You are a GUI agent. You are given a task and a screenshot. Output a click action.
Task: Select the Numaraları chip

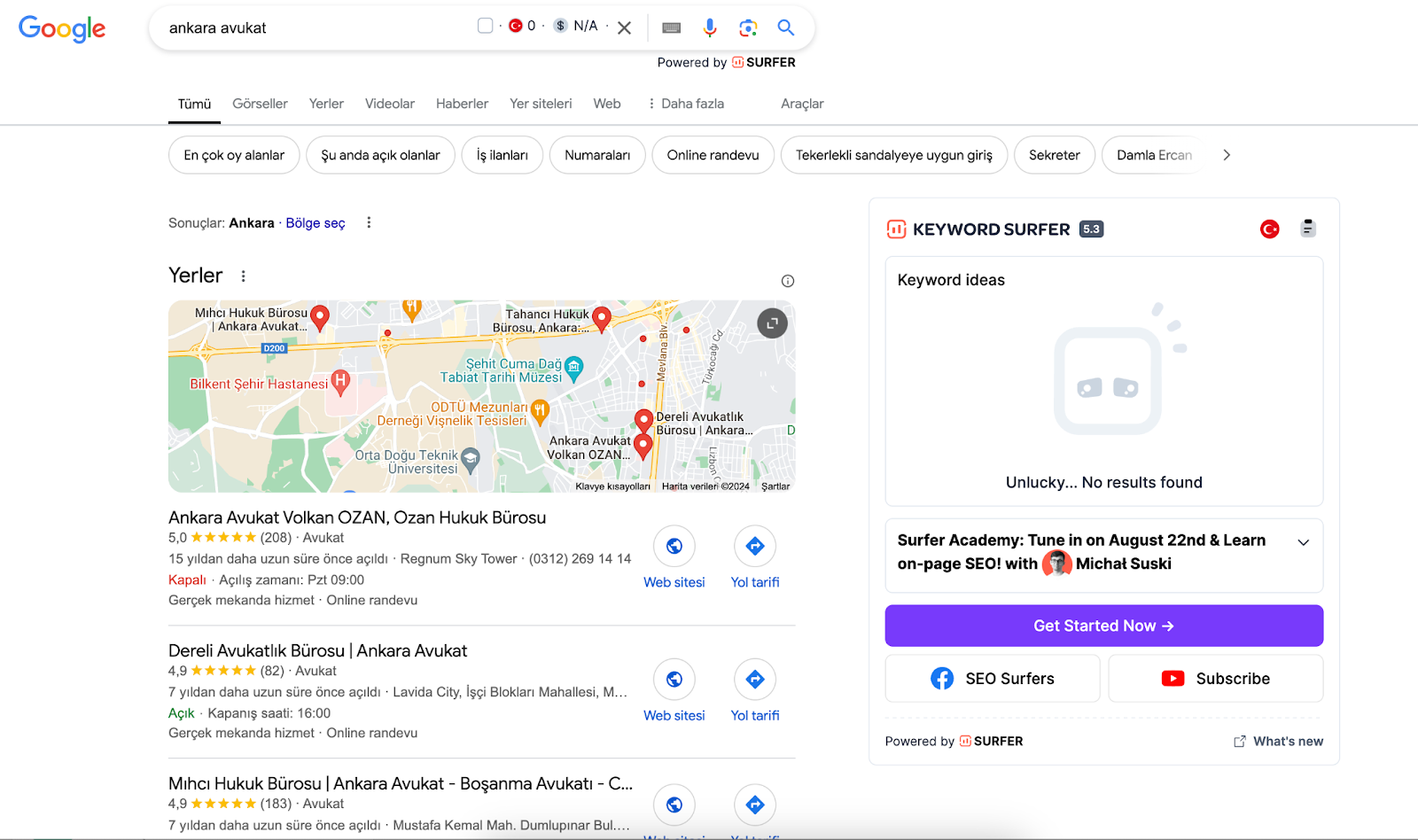point(597,155)
